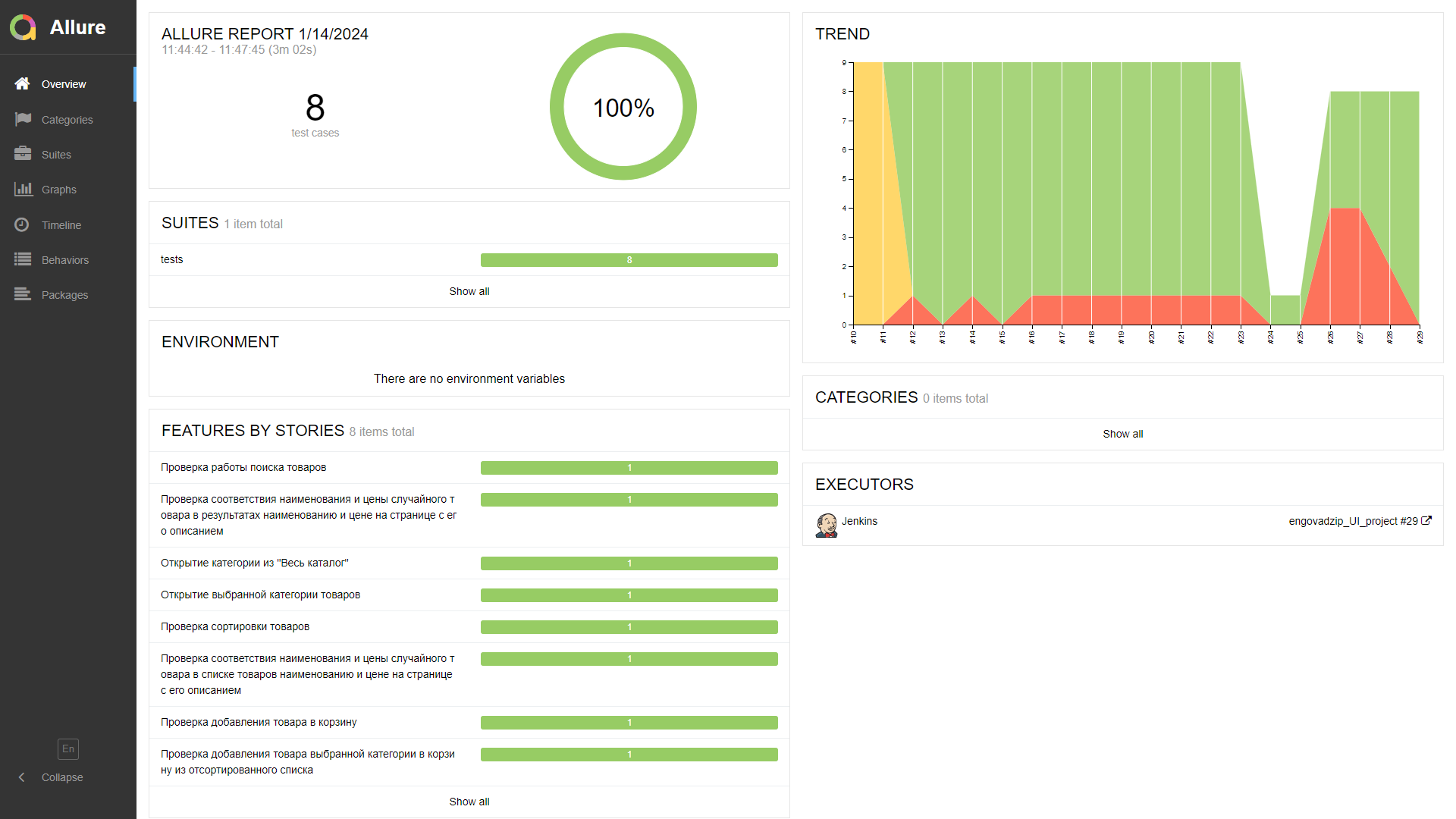
Task: Show all suites
Action: [469, 291]
